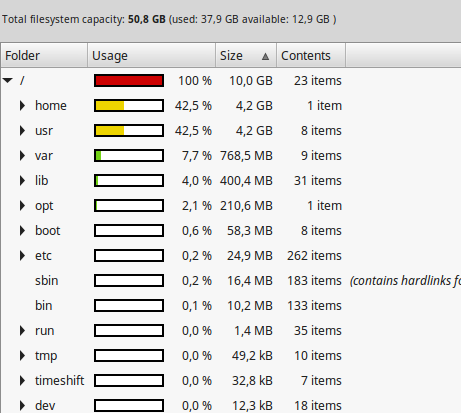
Task: Sort by Usage column header
Action: (x=152, y=55)
